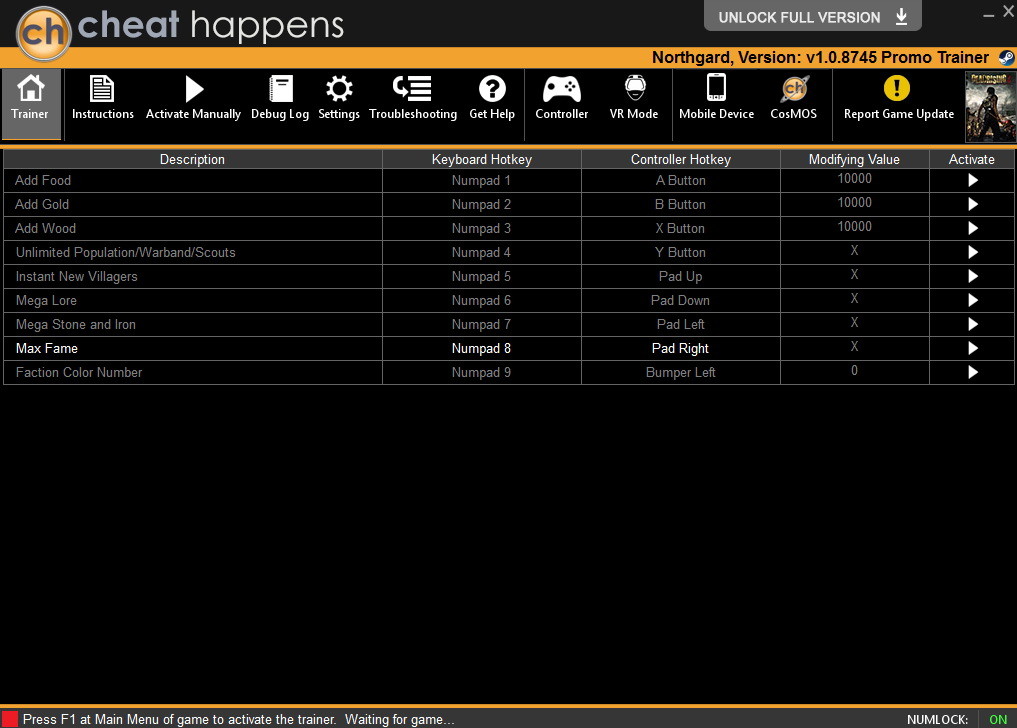
Task: Click the Numpad 1 keyboard hotkey cell
Action: (481, 180)
